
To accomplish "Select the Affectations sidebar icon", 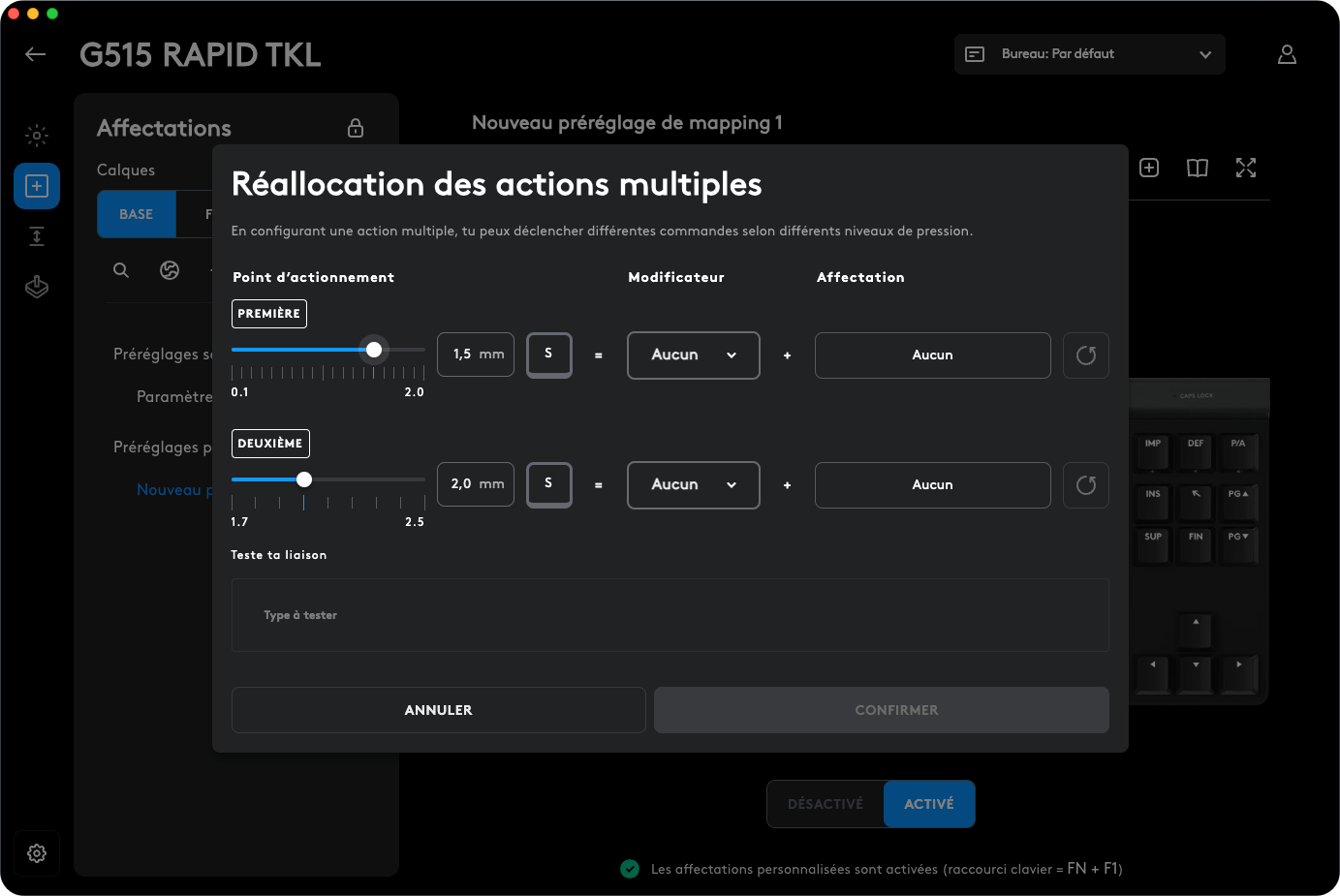I will [x=36, y=185].
